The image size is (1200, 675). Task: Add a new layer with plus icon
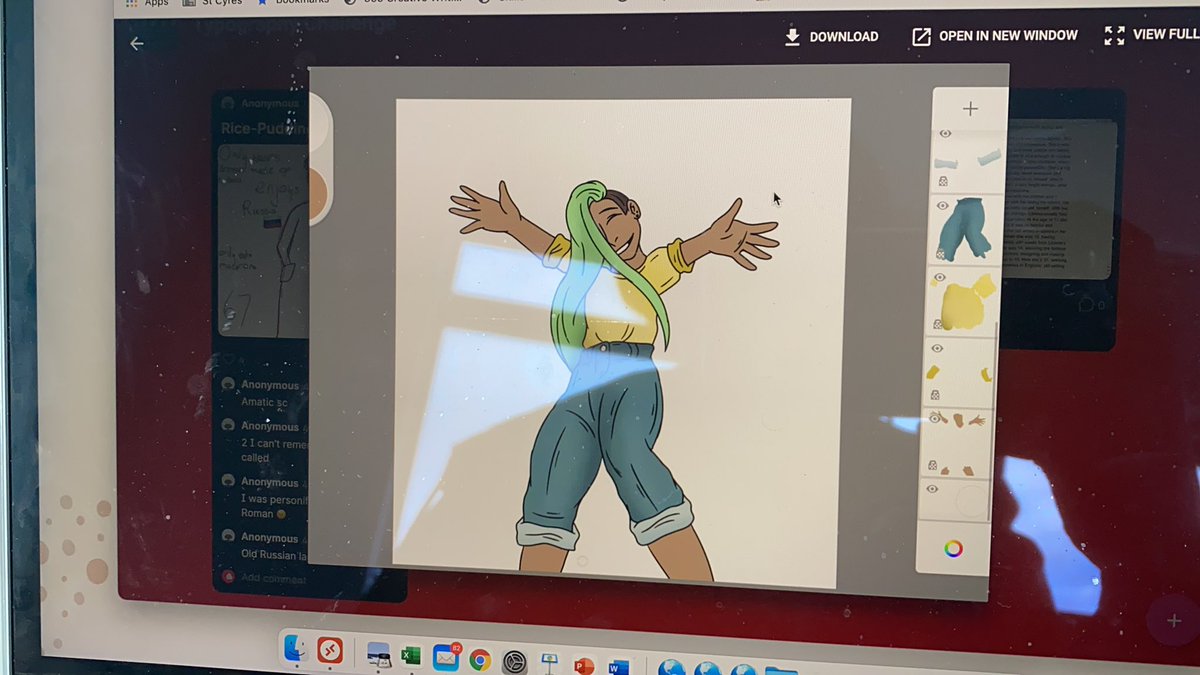point(970,108)
